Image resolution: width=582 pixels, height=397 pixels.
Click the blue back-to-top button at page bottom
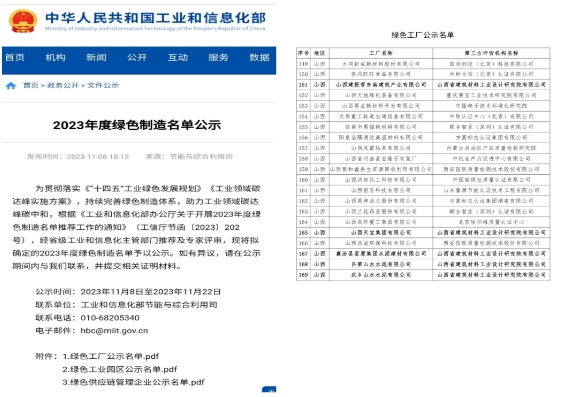coord(269,389)
